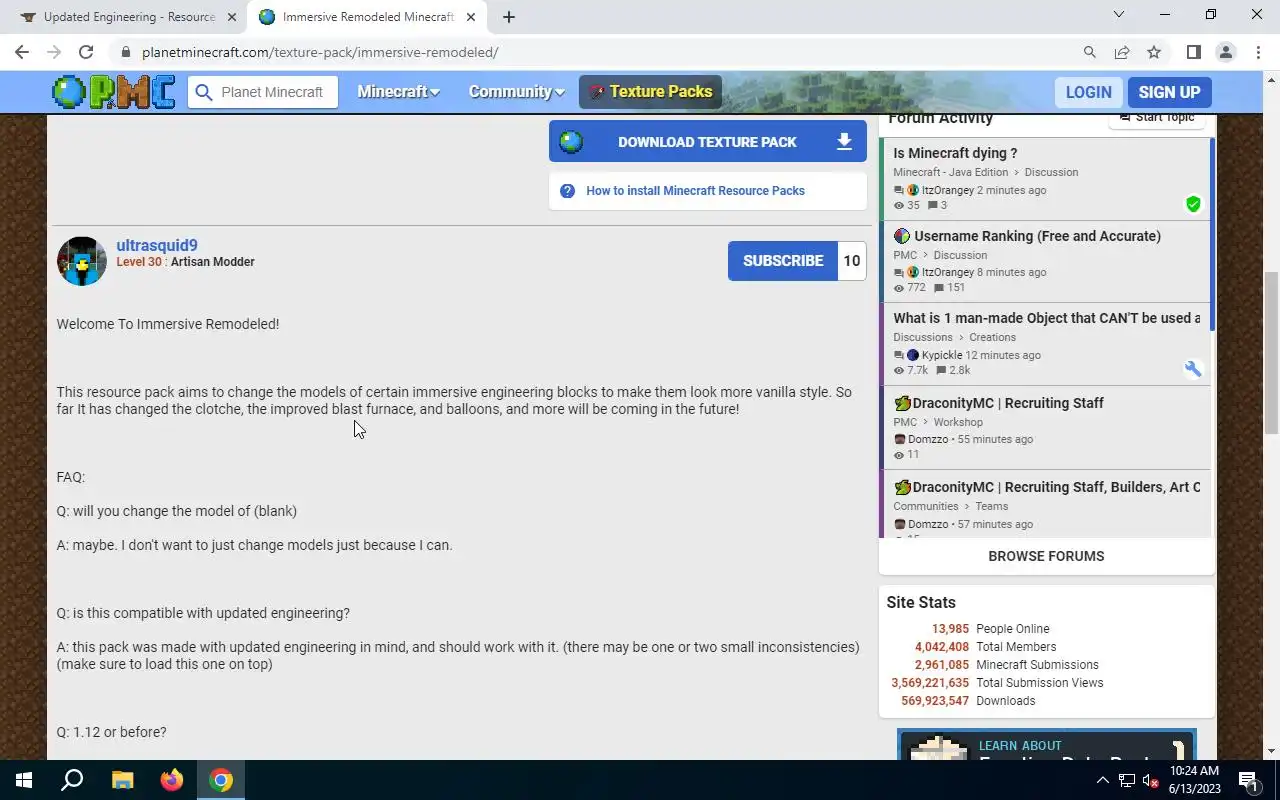The width and height of the screenshot is (1280, 800).
Task: Click Chrome icon in taskbar
Action: 221,780
